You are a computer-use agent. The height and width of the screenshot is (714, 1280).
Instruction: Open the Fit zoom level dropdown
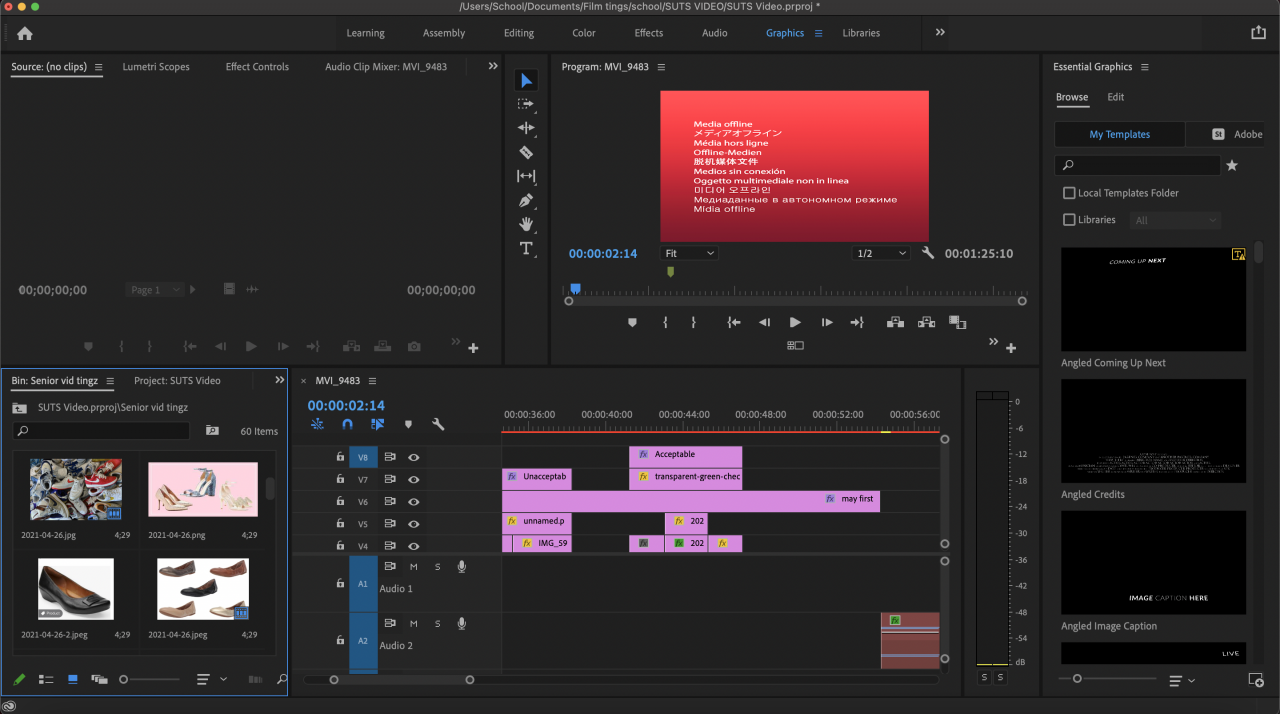pos(690,254)
